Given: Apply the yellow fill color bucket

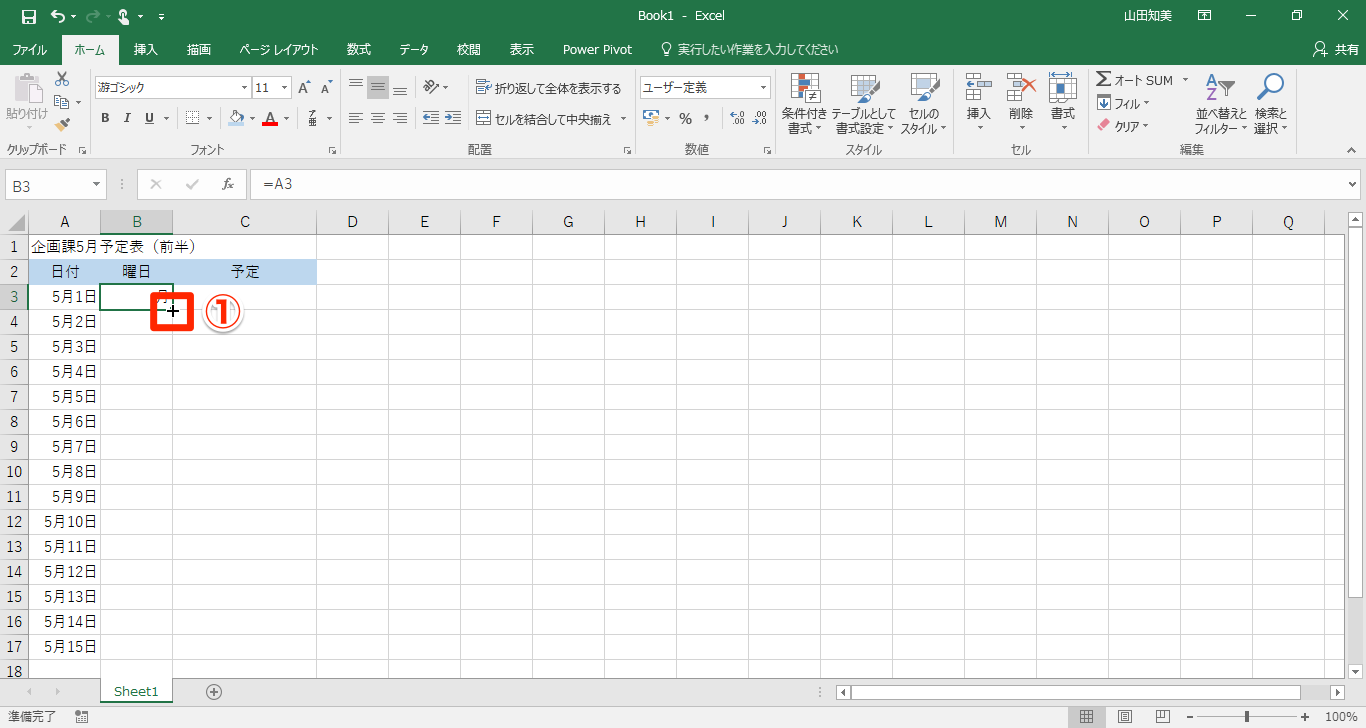Looking at the screenshot, I should 236,118.
